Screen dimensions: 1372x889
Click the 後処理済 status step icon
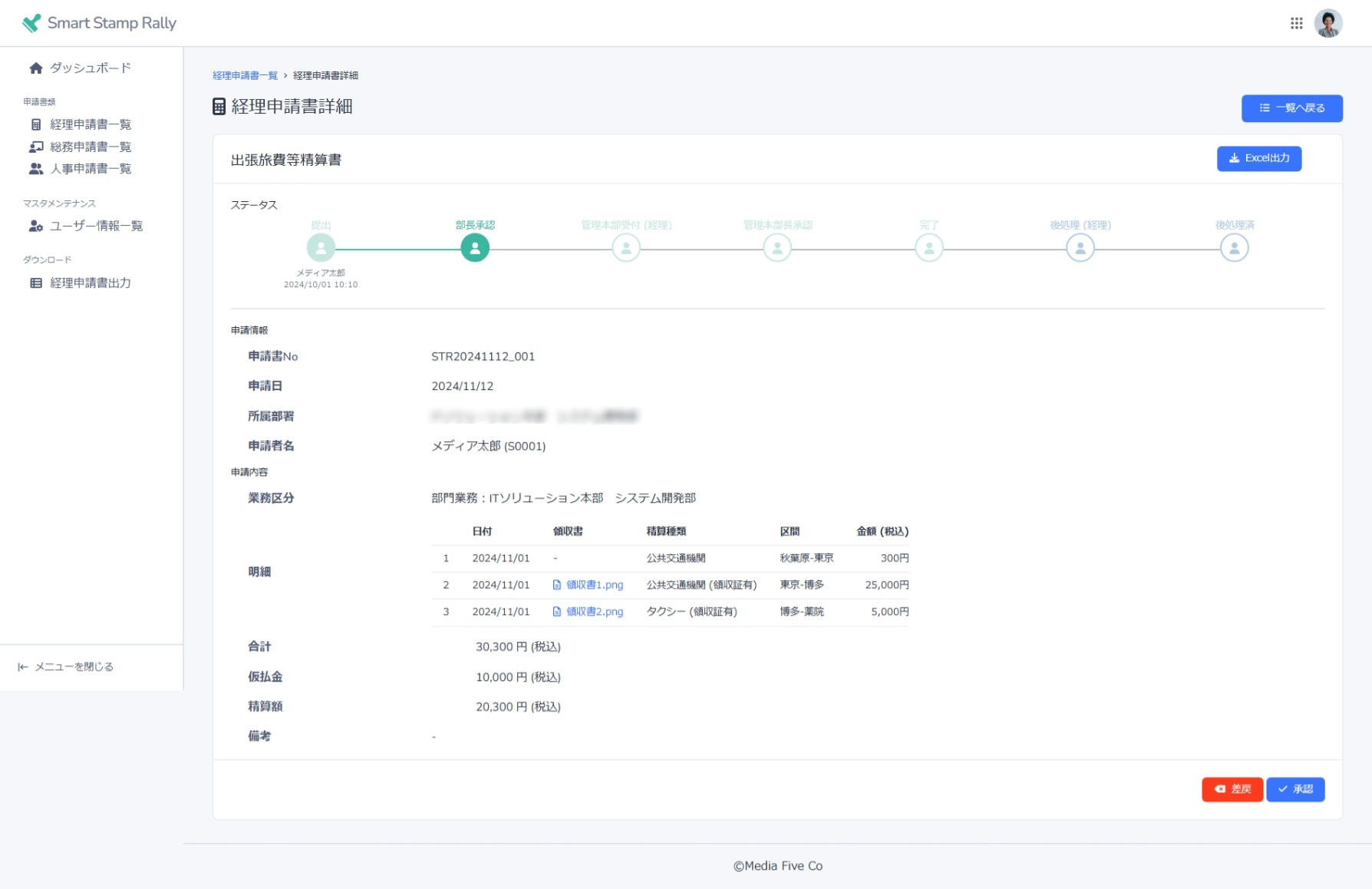point(1234,248)
